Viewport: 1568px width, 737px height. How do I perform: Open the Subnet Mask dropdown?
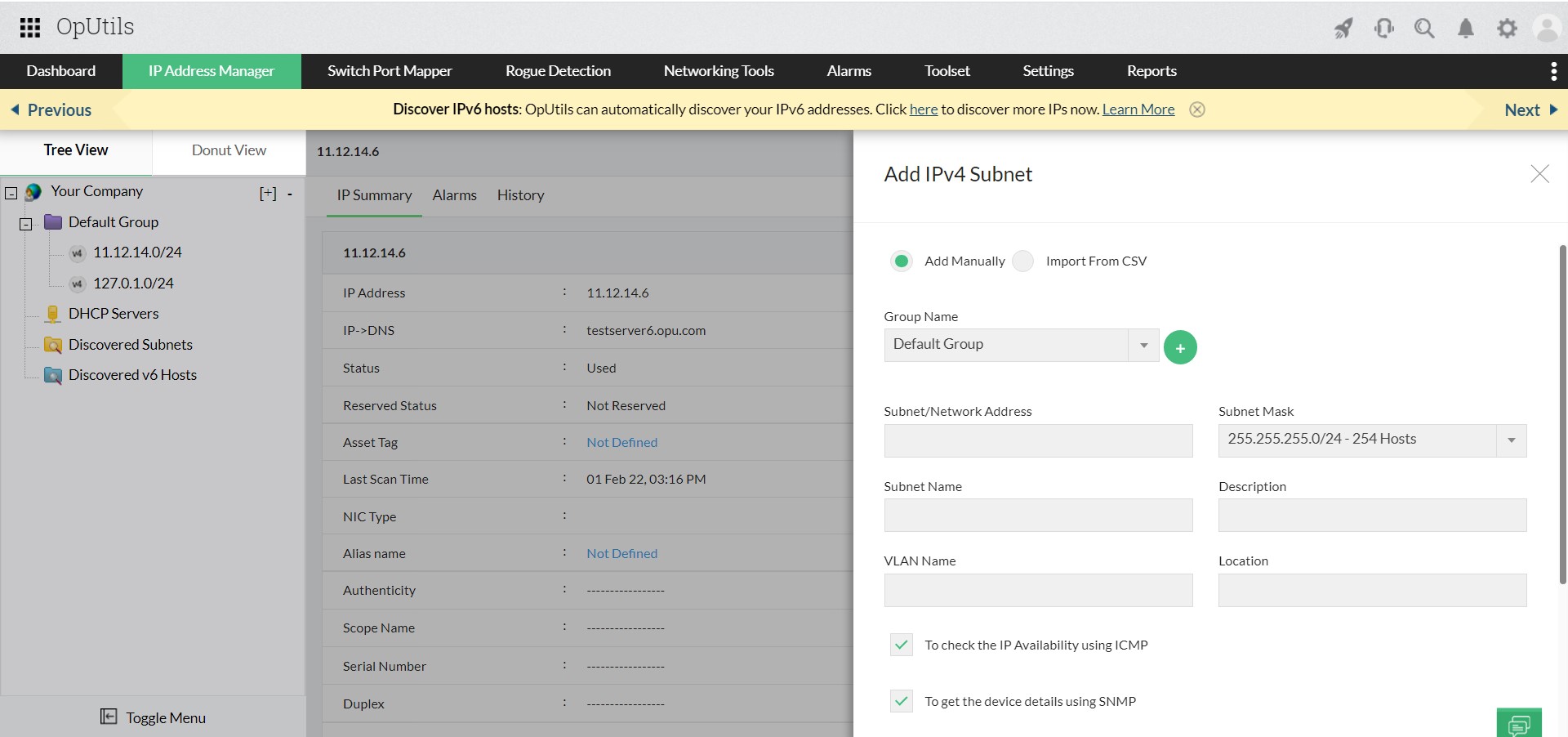point(1510,440)
